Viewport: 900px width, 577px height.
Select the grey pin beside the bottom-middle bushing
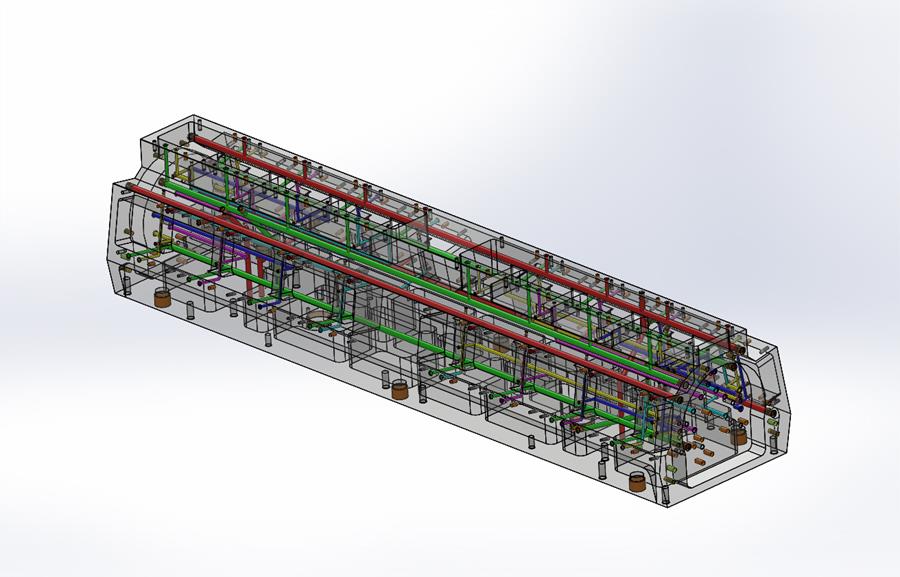pos(384,378)
